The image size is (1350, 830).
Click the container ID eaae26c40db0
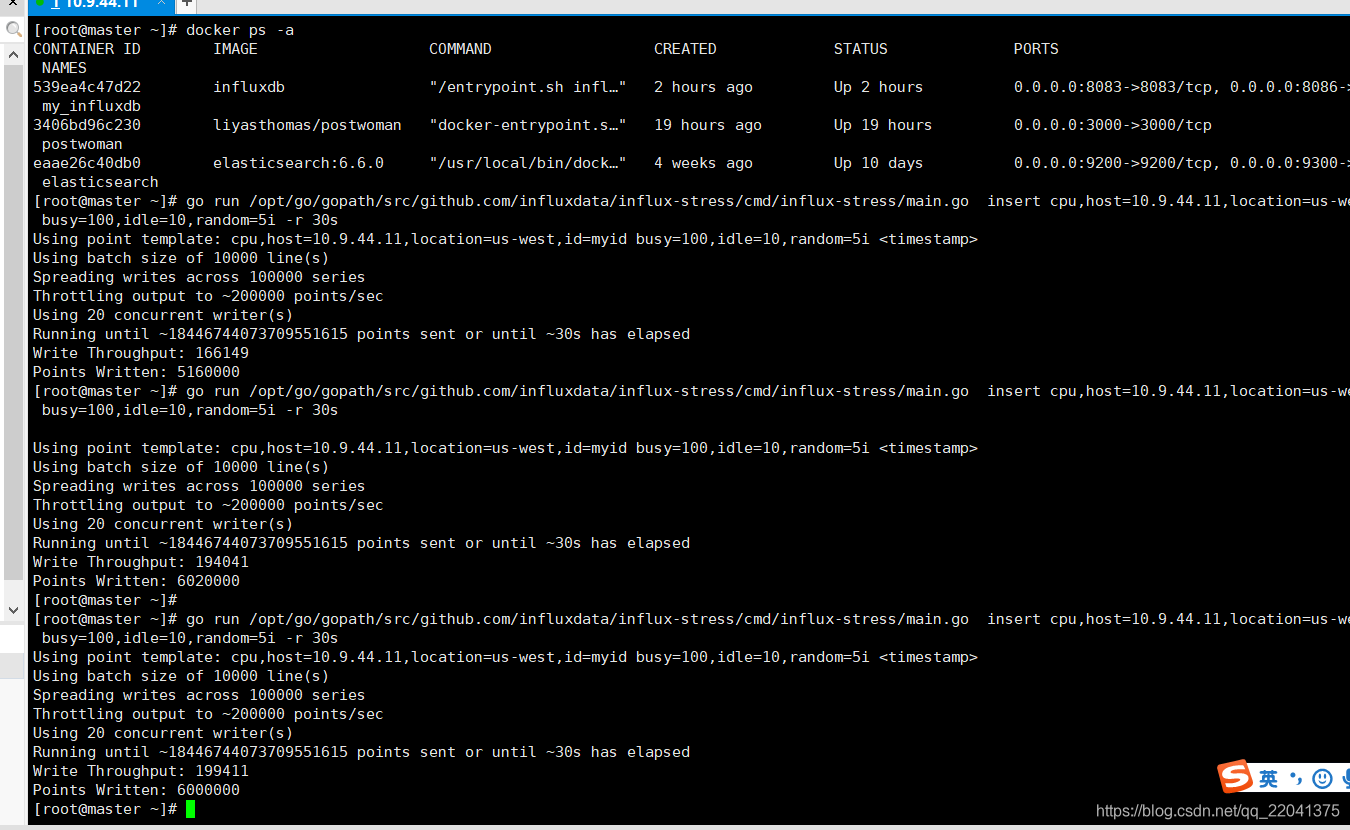[x=87, y=163]
